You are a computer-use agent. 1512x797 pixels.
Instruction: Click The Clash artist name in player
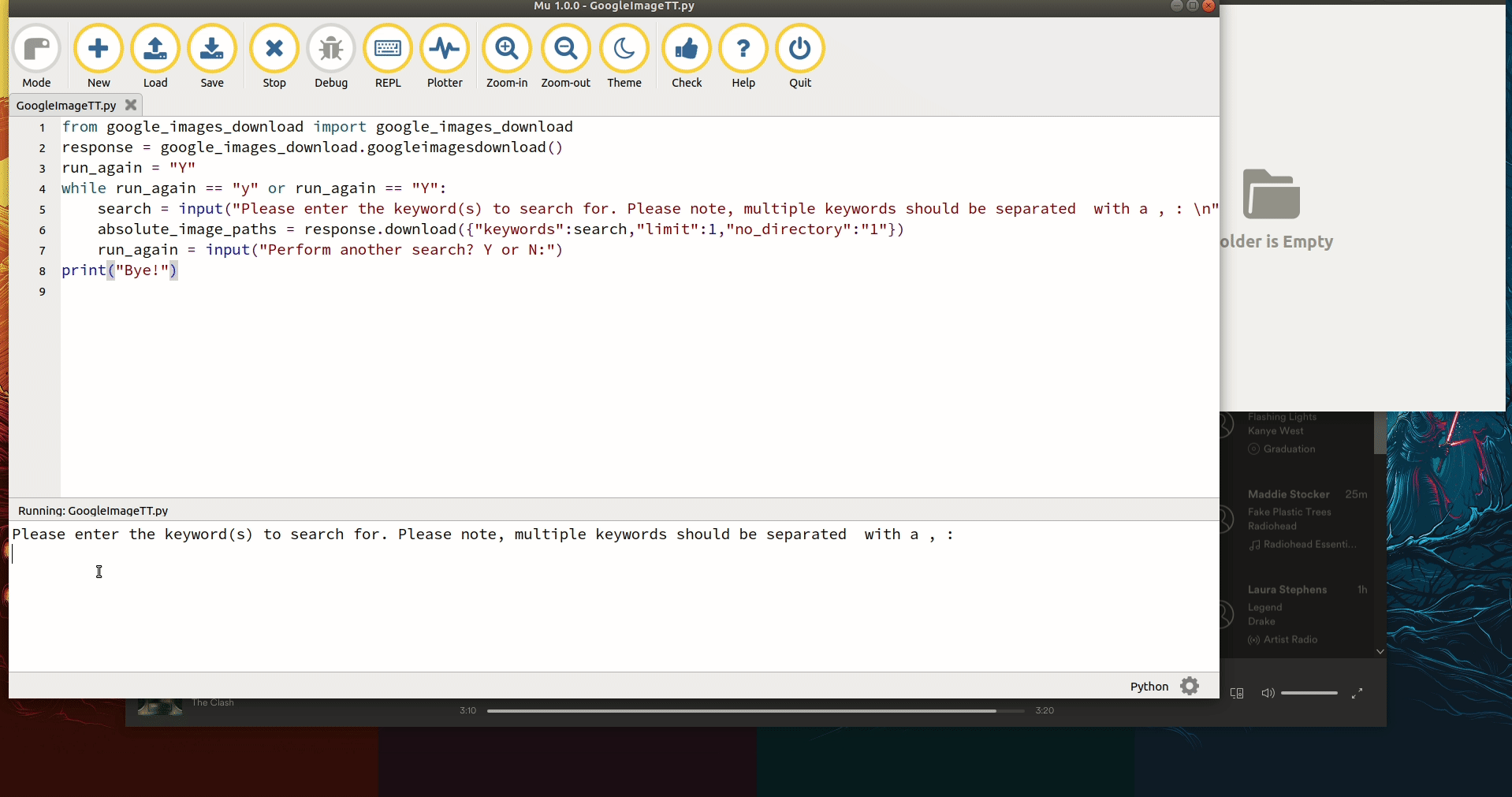(x=213, y=702)
